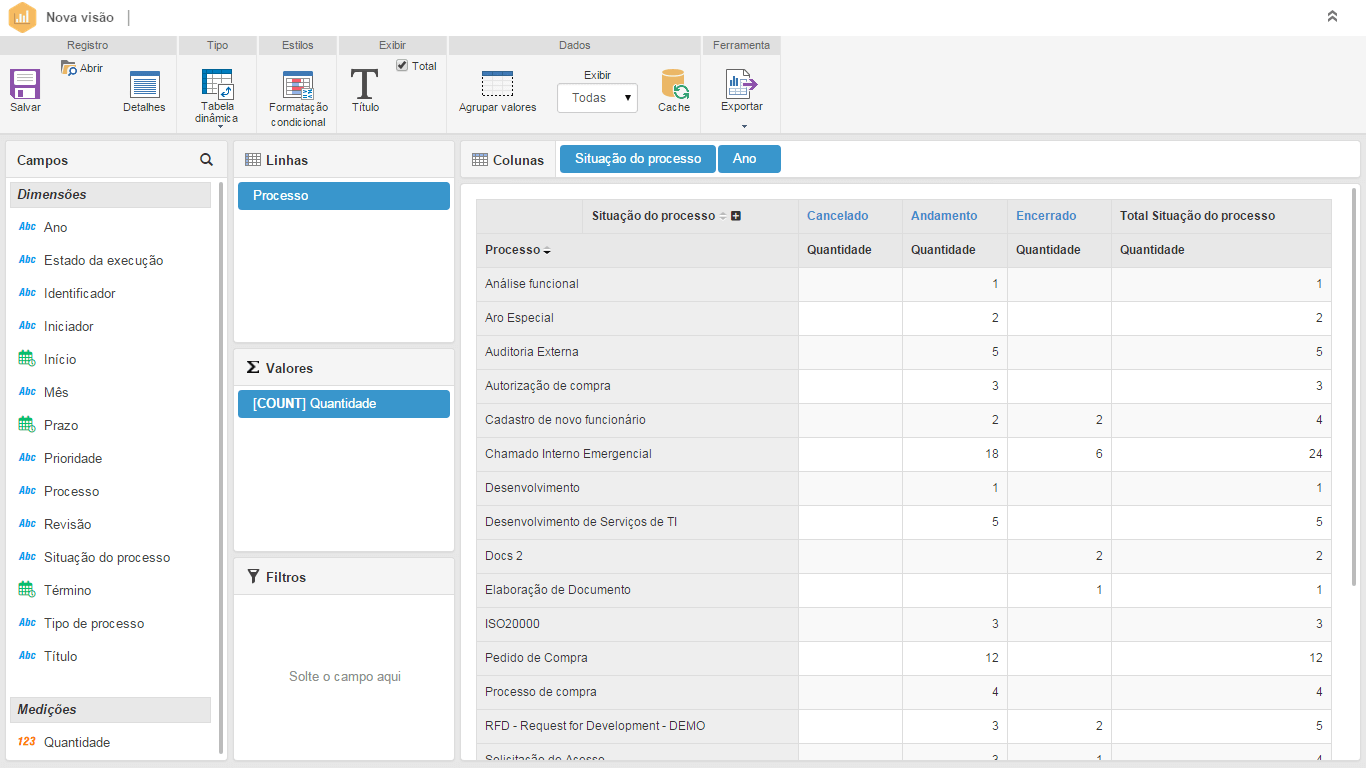
Task: Click the Salvar disk icon
Action: tap(25, 84)
